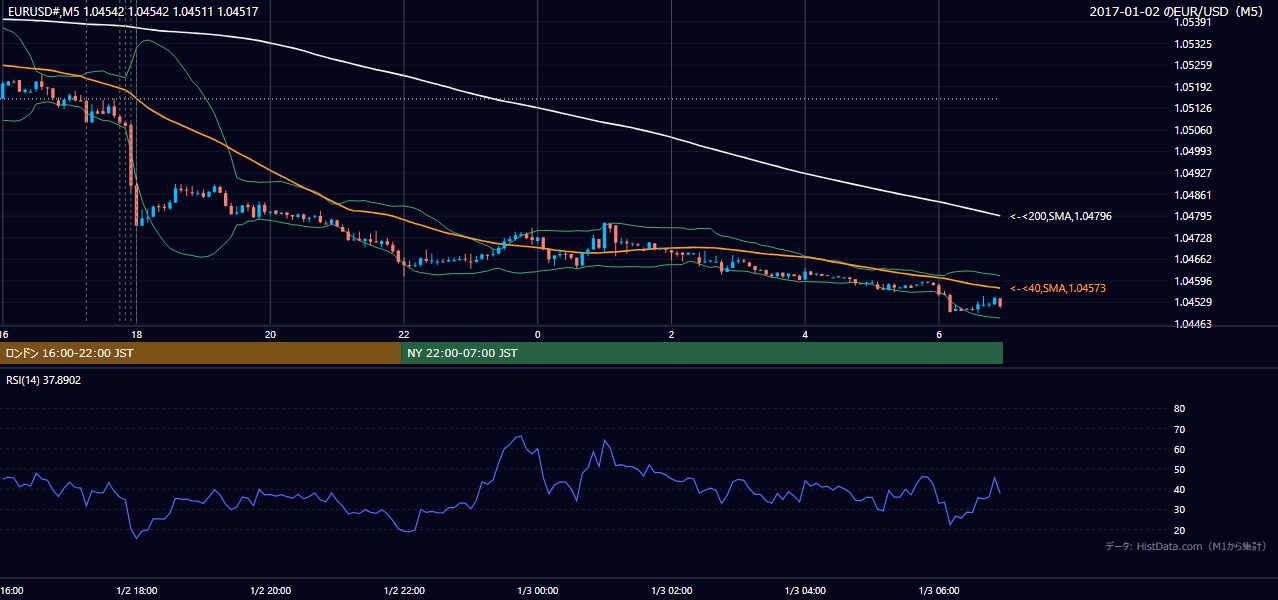Click hour label '20' under the price chart
The height and width of the screenshot is (600, 1278).
pyautogui.click(x=270, y=334)
